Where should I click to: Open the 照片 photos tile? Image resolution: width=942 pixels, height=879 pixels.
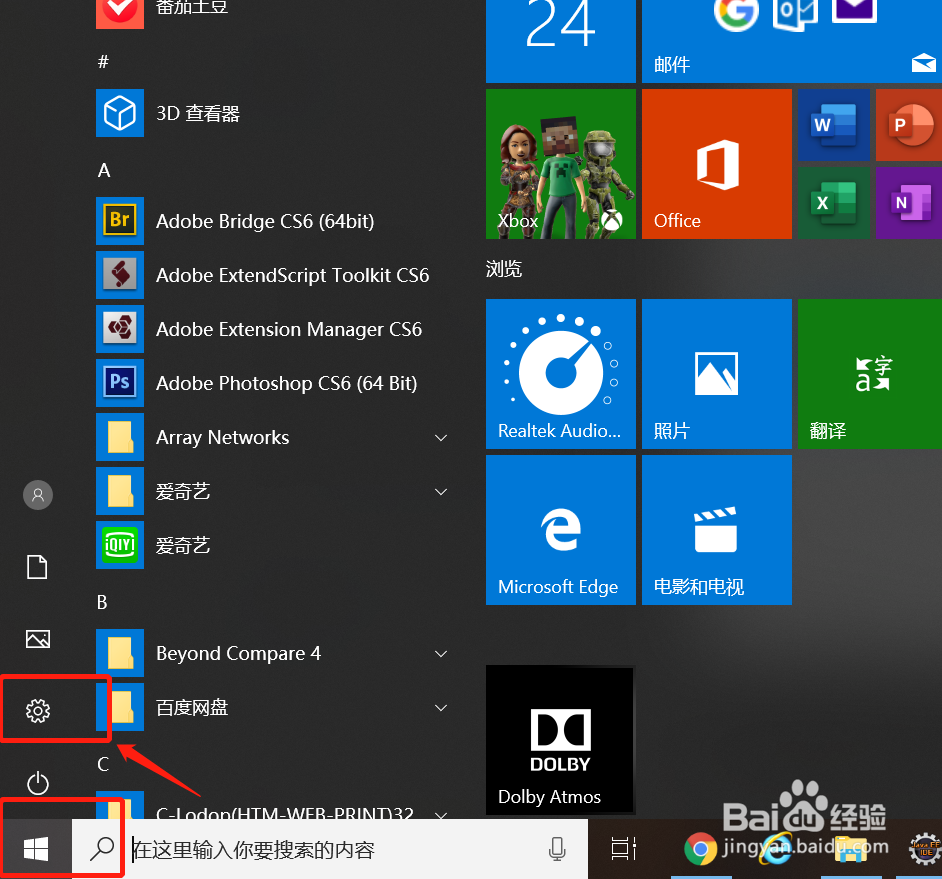pyautogui.click(x=717, y=374)
